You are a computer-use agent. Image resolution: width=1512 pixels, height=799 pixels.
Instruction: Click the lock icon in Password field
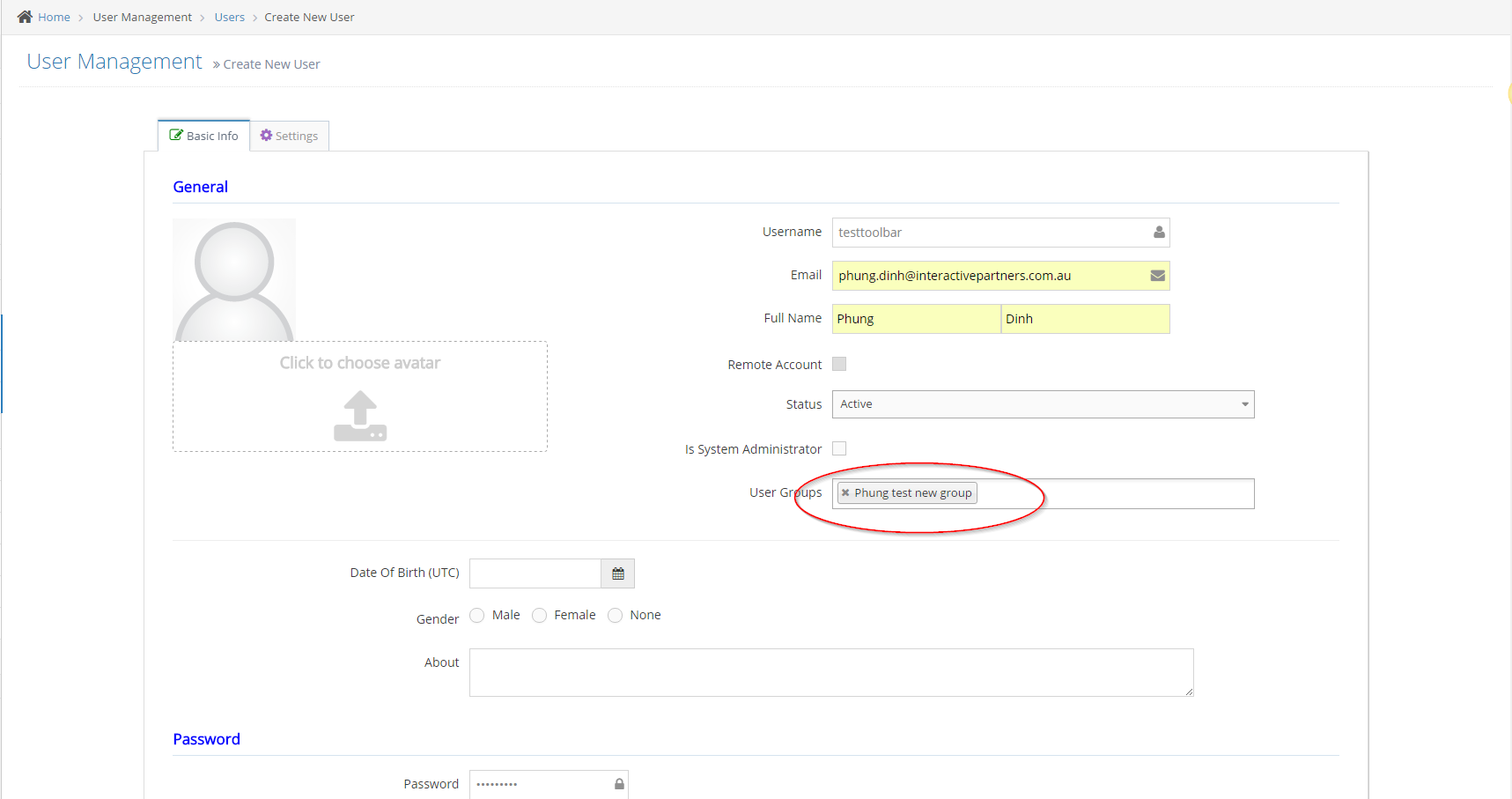pos(619,784)
